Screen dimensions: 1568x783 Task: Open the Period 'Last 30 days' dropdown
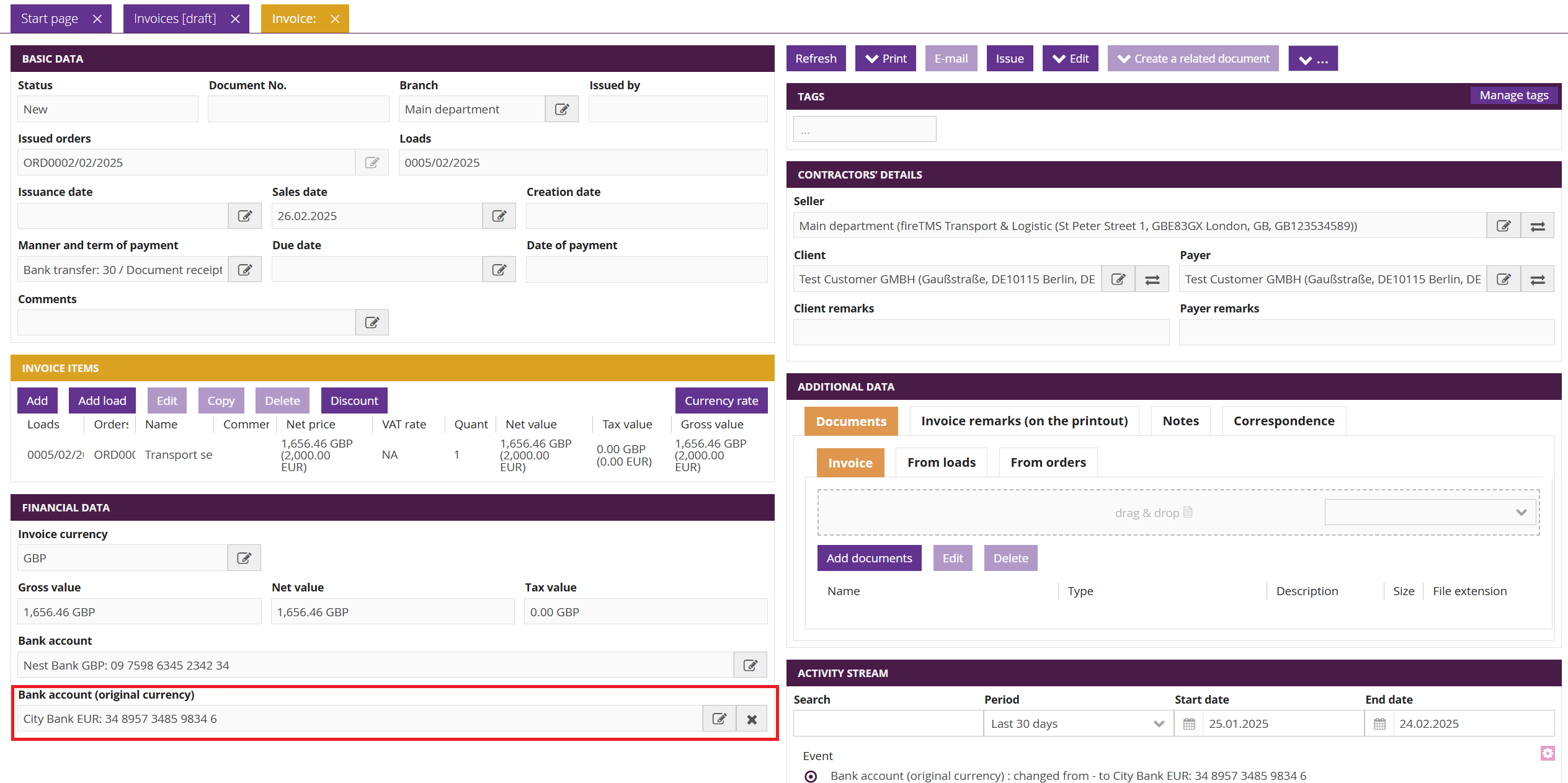[1078, 723]
